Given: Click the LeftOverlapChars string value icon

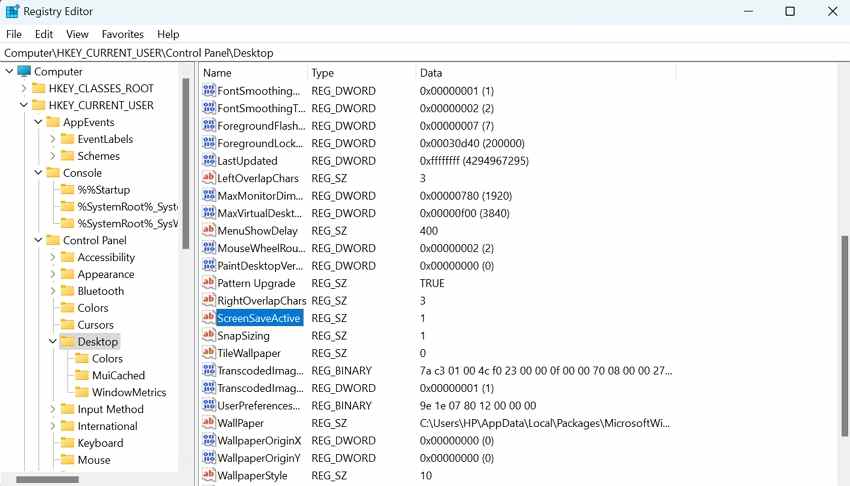Looking at the screenshot, I should pyautogui.click(x=209, y=178).
